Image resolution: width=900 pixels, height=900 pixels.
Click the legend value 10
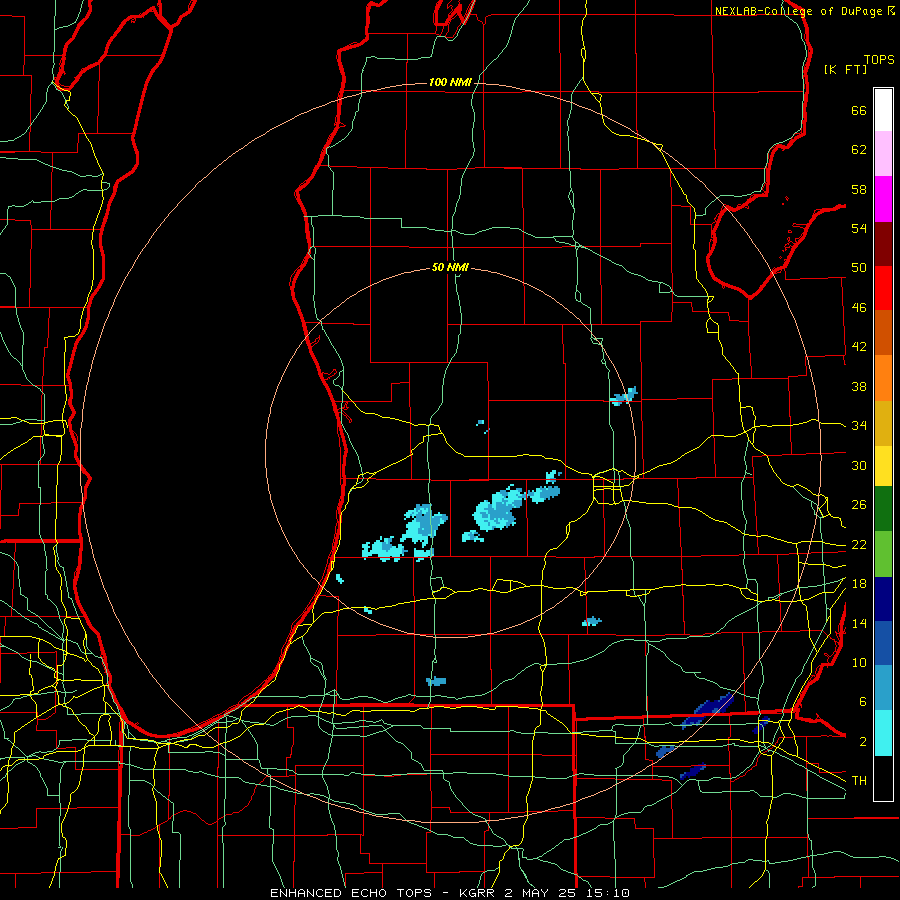[x=859, y=663]
